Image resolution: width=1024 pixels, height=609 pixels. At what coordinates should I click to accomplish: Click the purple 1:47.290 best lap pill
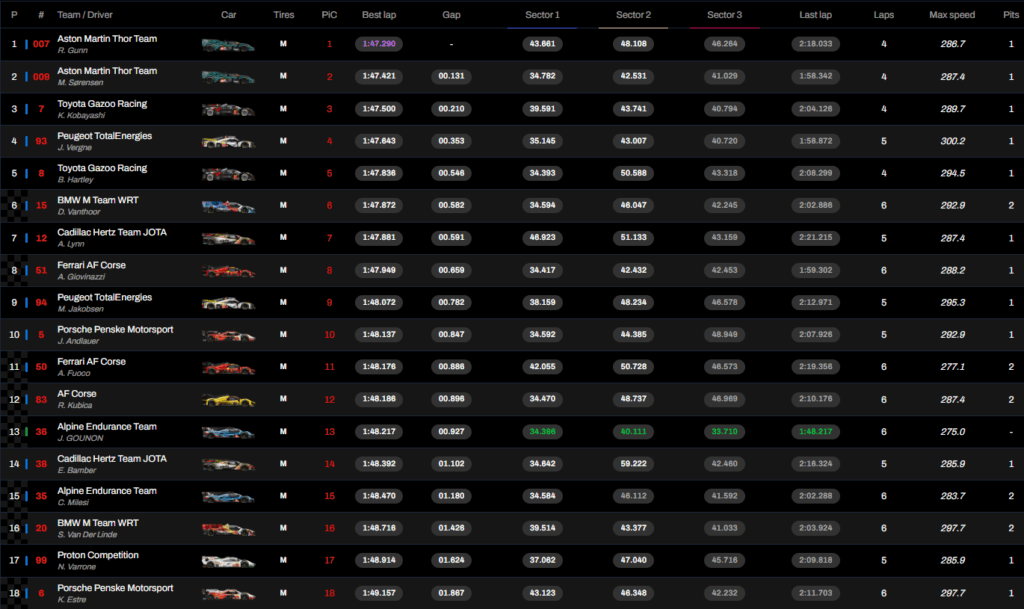coord(378,45)
